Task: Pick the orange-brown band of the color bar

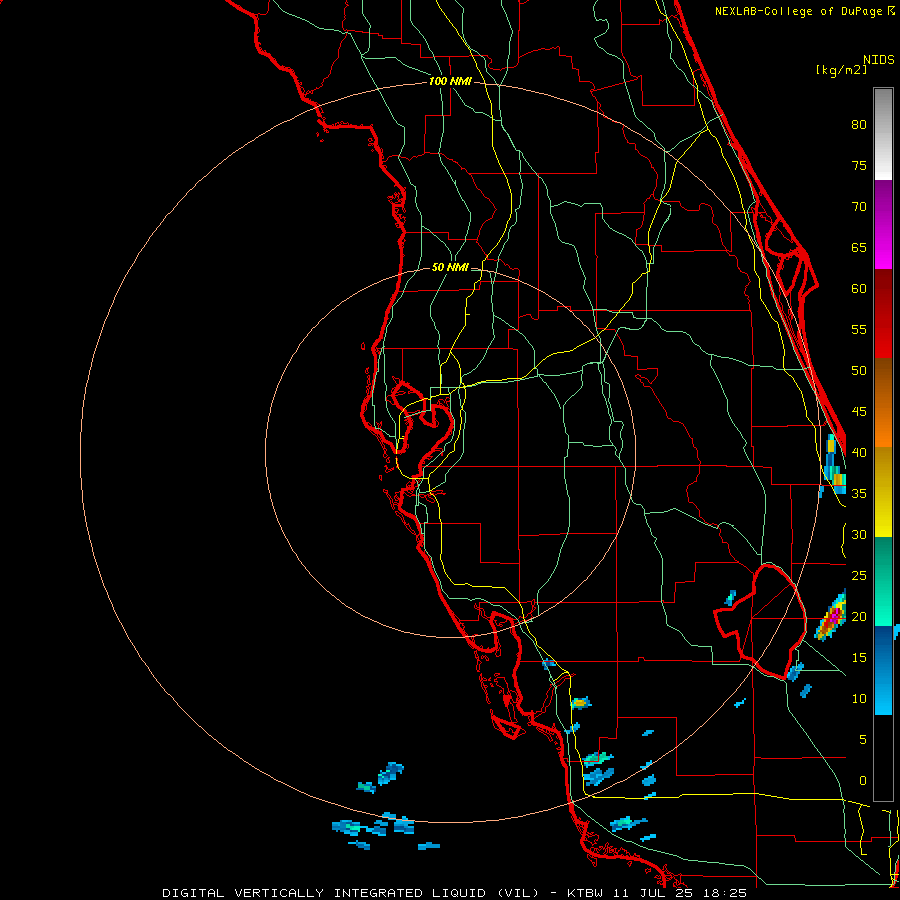Action: 883,403
